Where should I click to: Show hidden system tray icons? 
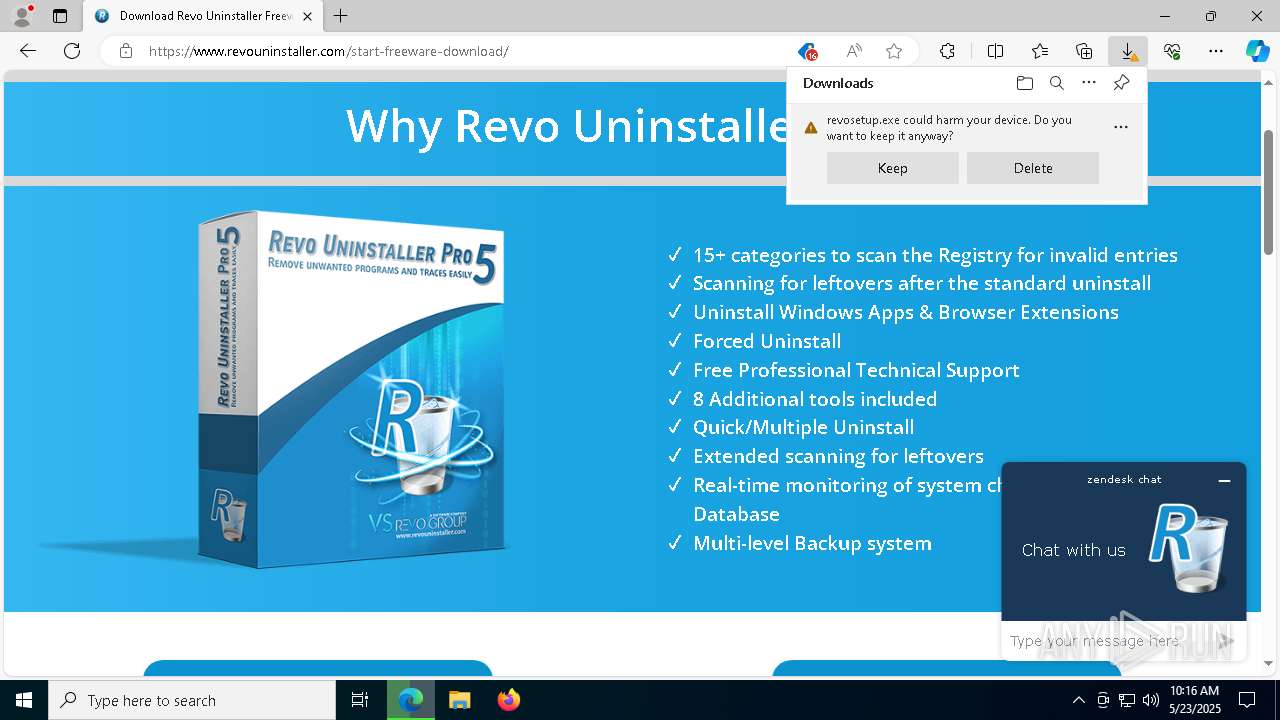tap(1078, 700)
